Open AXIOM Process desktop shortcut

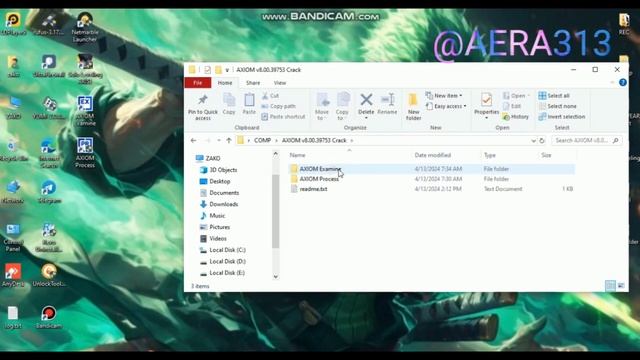click(85, 152)
